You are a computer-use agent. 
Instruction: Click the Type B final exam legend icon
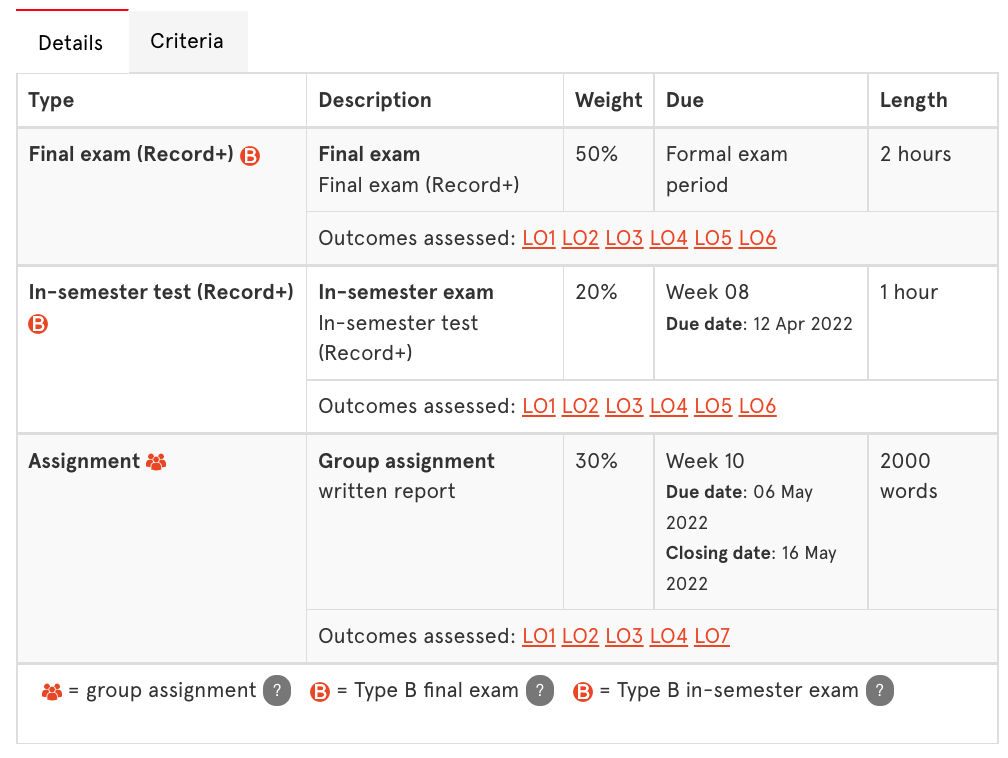[x=320, y=691]
